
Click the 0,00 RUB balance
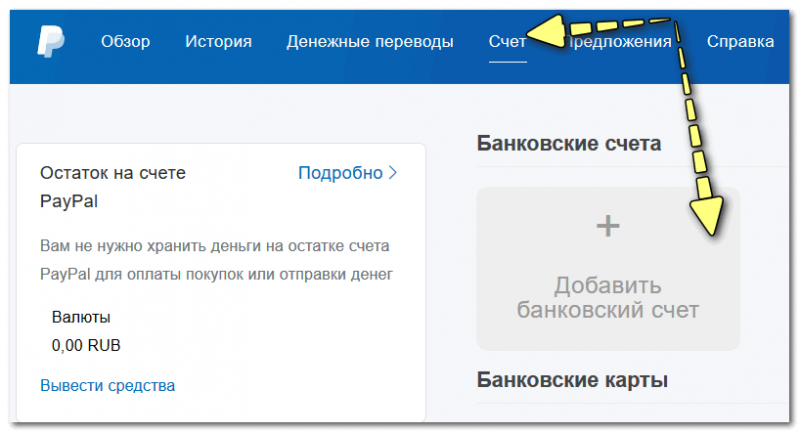click(86, 346)
